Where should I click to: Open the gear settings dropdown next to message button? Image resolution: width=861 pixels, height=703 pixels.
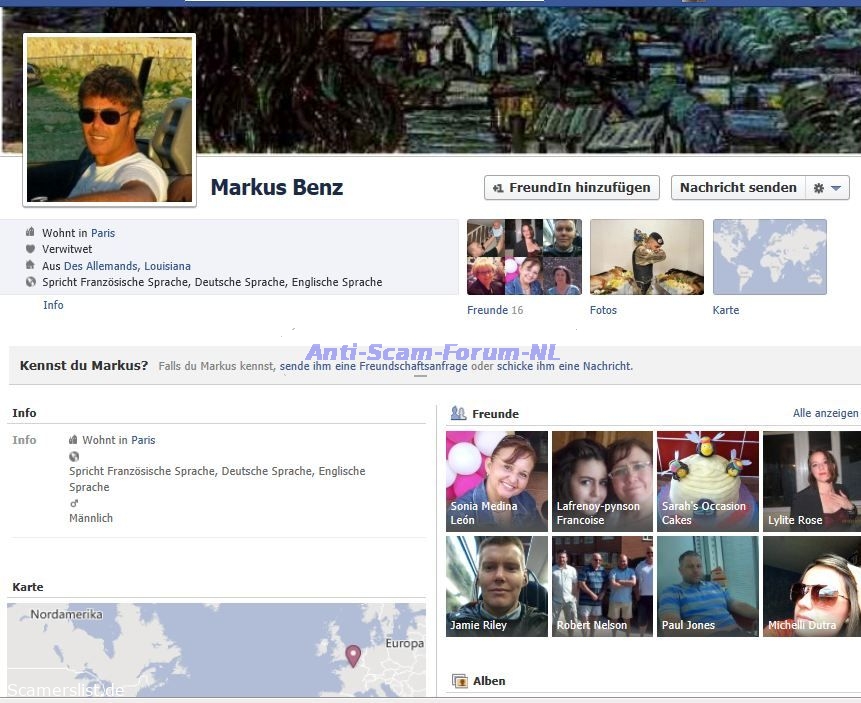tap(829, 188)
